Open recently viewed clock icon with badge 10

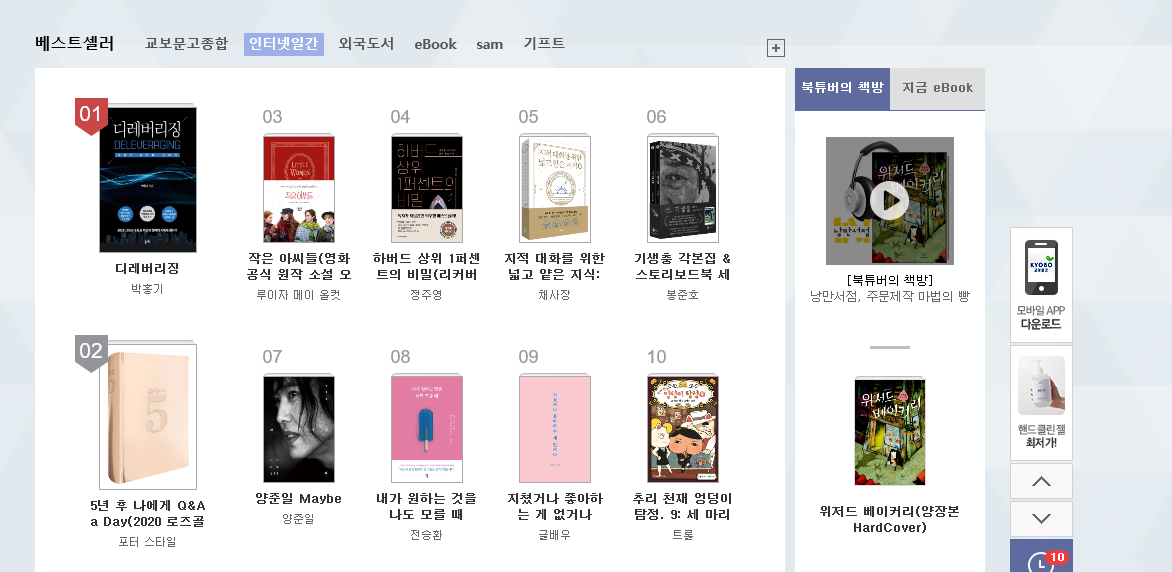pos(1041,559)
